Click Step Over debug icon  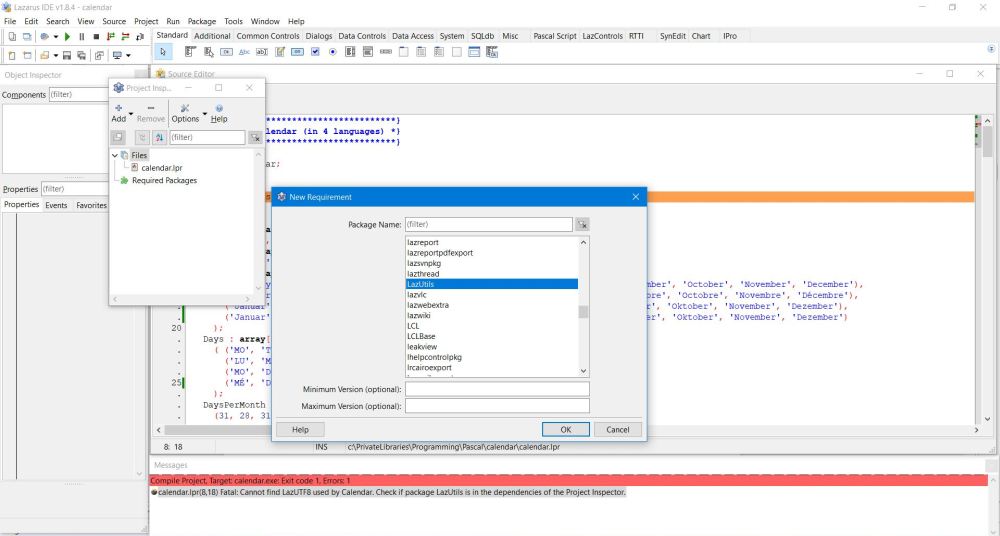coord(125,37)
